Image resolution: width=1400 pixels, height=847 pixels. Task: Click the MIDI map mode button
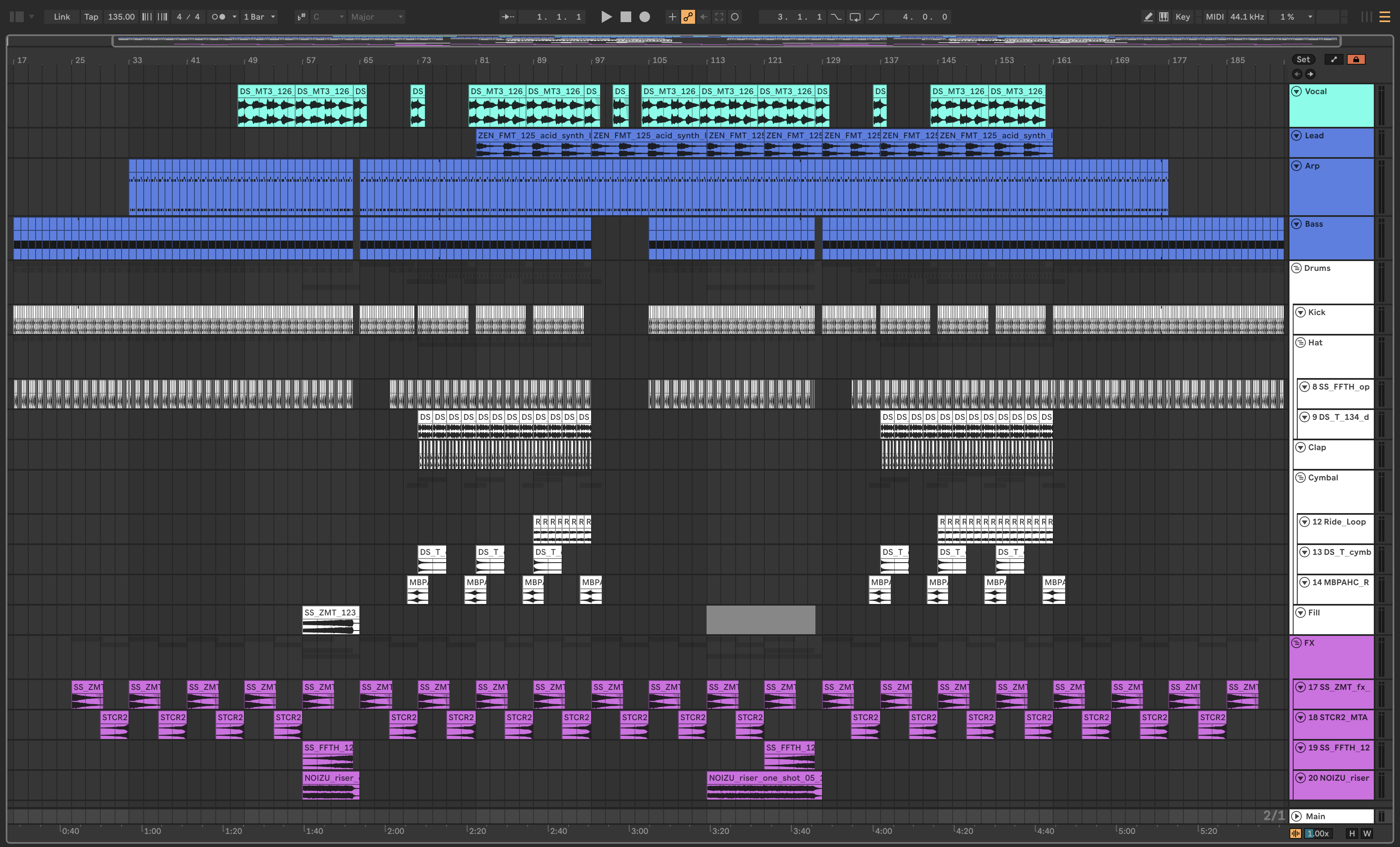(1214, 17)
